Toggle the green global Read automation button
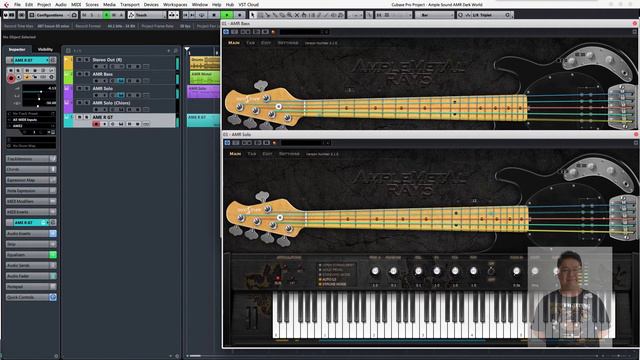The width and height of the screenshot is (640, 360). point(106,15)
